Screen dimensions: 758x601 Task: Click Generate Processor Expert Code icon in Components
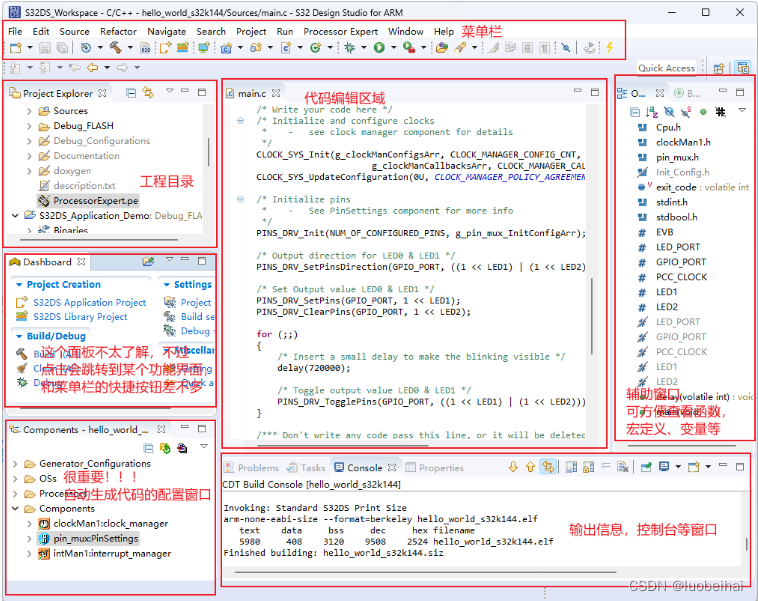pyautogui.click(x=165, y=448)
